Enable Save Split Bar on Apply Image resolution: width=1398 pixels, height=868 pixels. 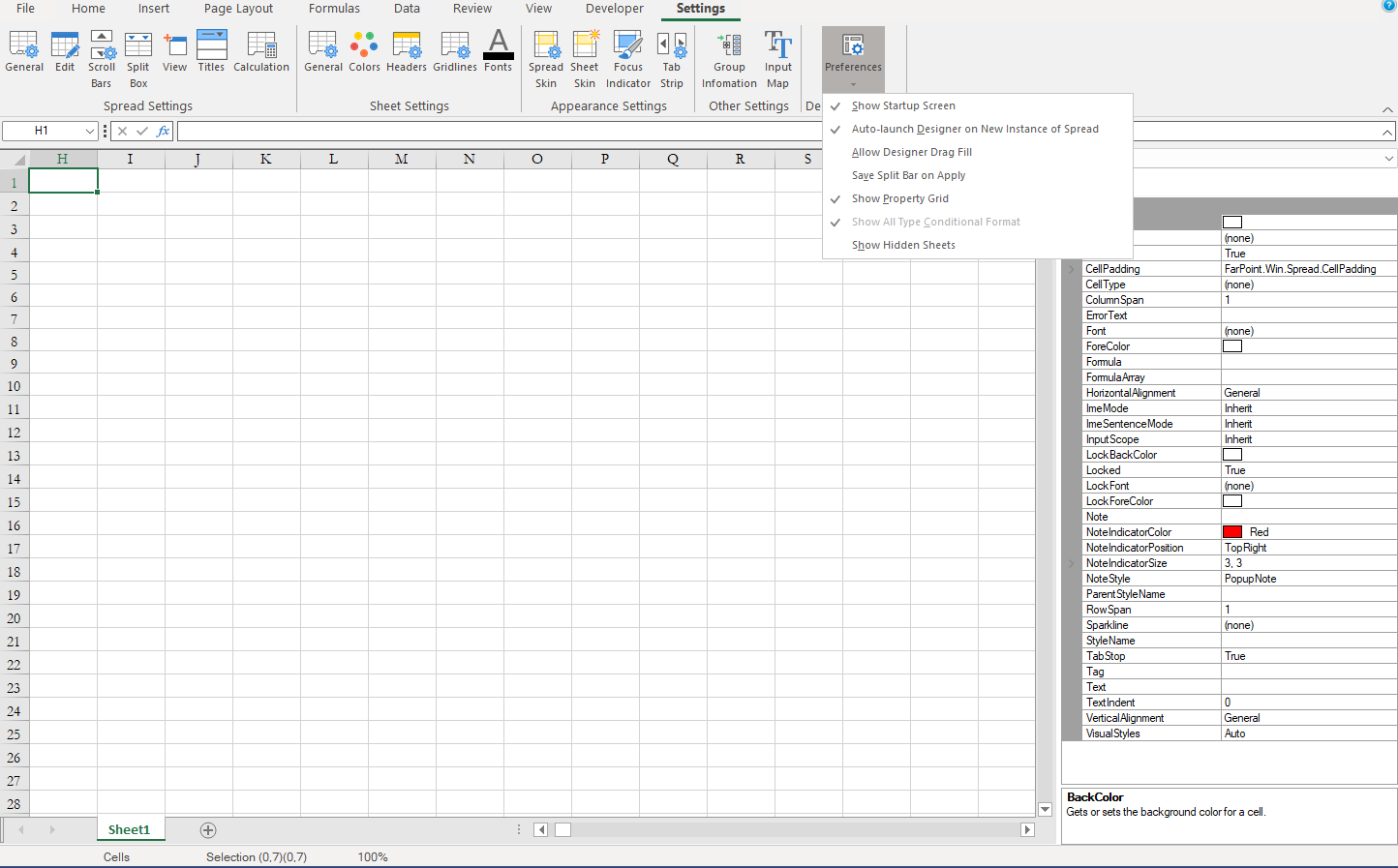click(978, 175)
